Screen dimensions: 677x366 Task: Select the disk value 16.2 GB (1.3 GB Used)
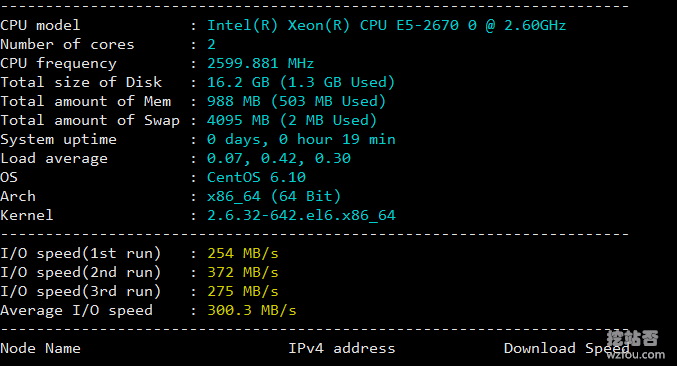[301, 82]
